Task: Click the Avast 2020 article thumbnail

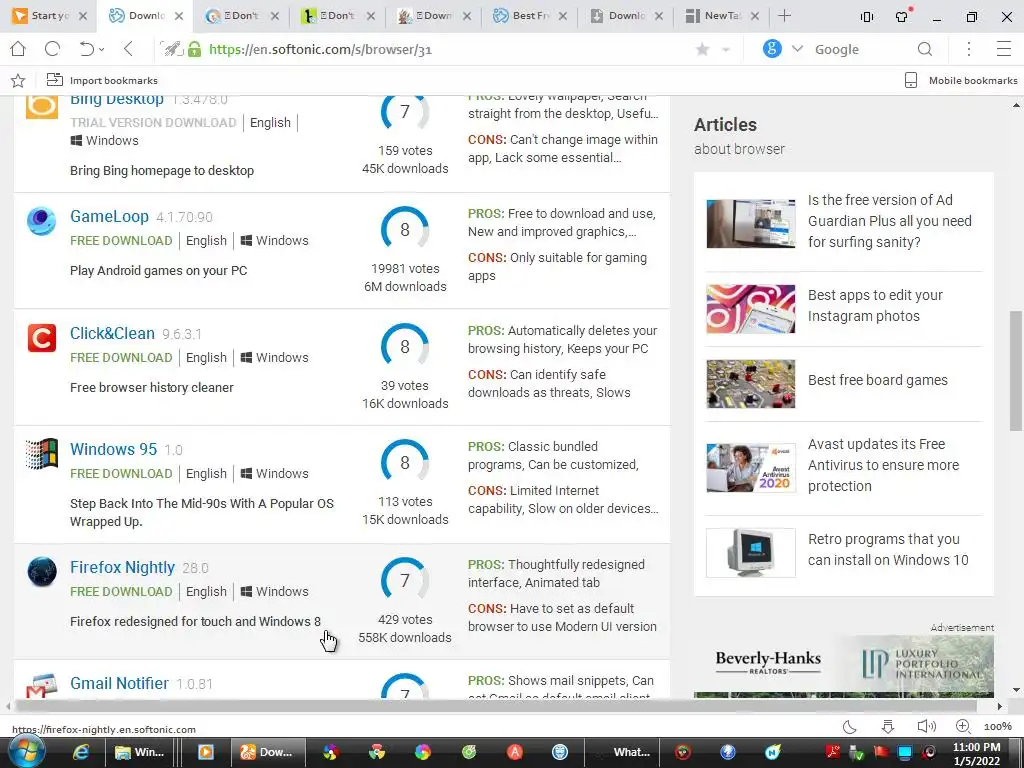Action: tap(750, 468)
